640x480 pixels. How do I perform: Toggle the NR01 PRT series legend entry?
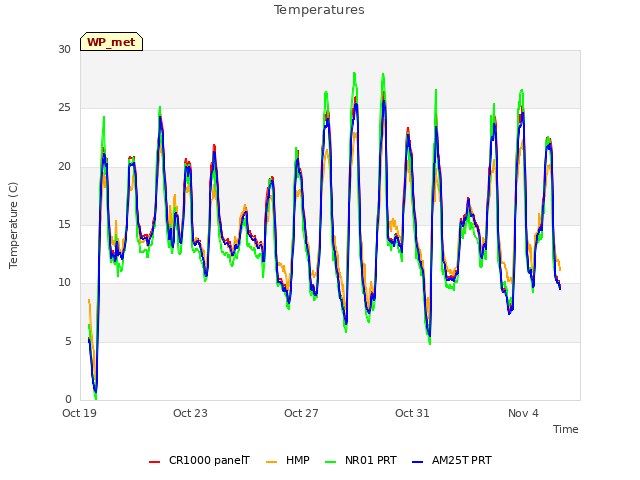pos(361,460)
